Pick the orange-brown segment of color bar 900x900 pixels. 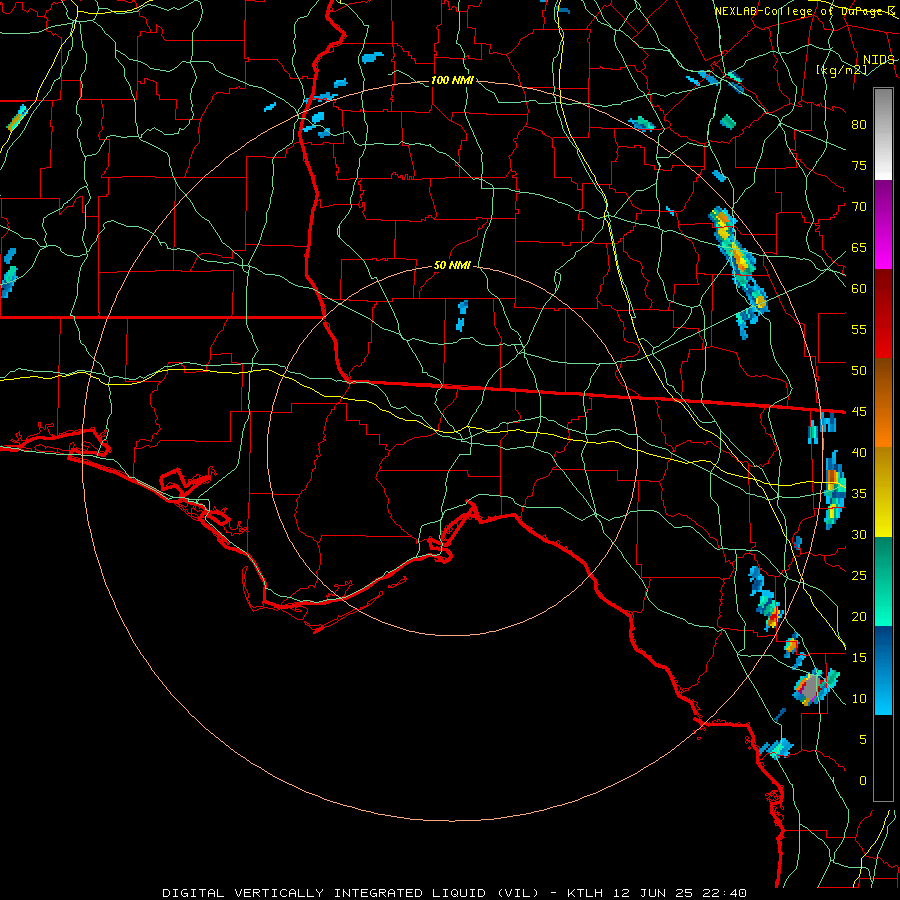(x=883, y=403)
